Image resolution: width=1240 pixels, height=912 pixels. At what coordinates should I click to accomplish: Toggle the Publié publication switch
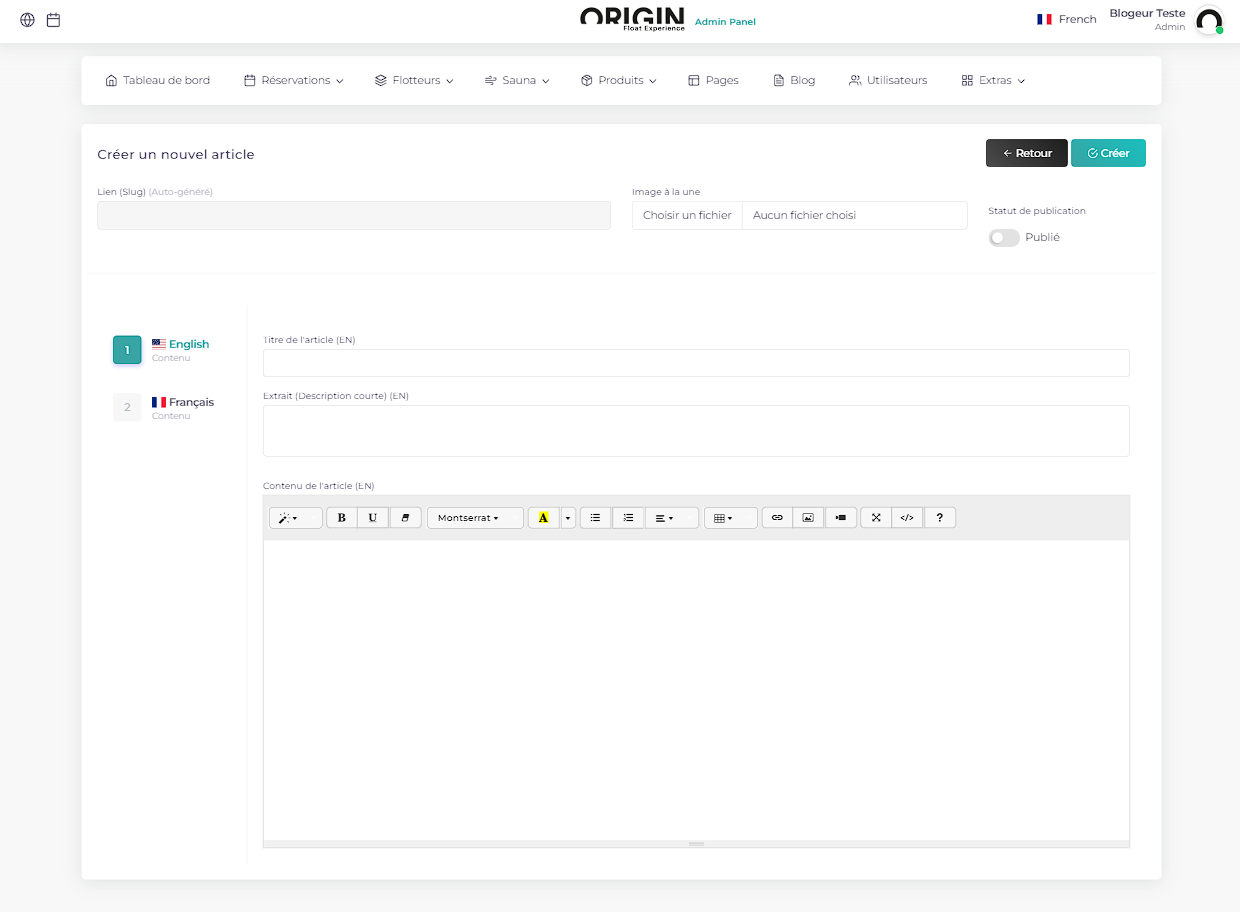coord(1004,238)
